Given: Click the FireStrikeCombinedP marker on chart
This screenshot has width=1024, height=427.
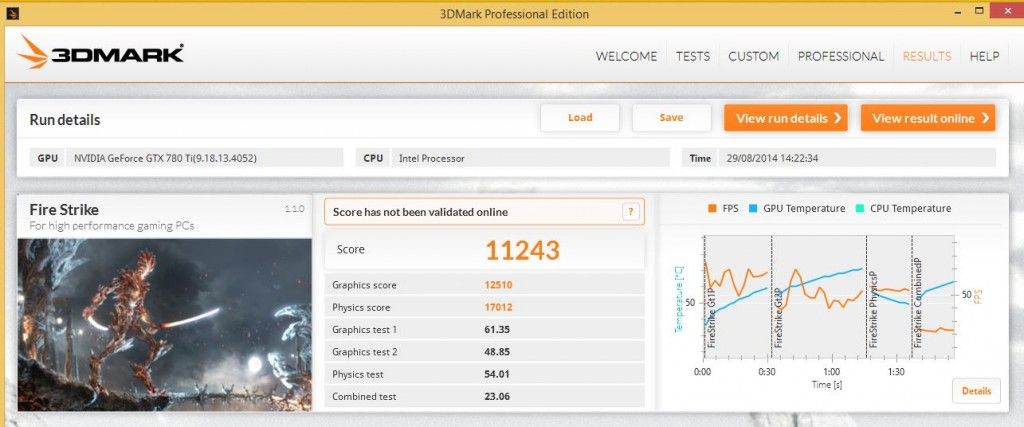Looking at the screenshot, I should pos(918,302).
